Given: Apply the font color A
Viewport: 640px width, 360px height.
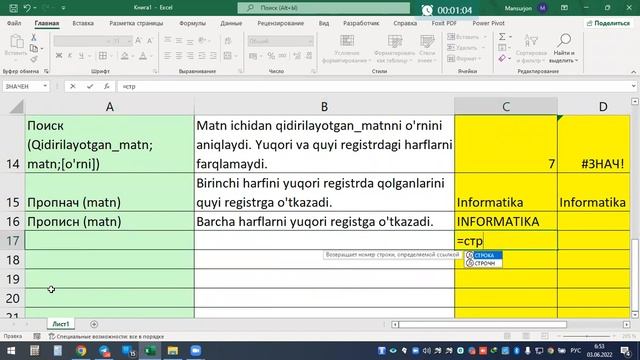Looking at the screenshot, I should click(143, 56).
